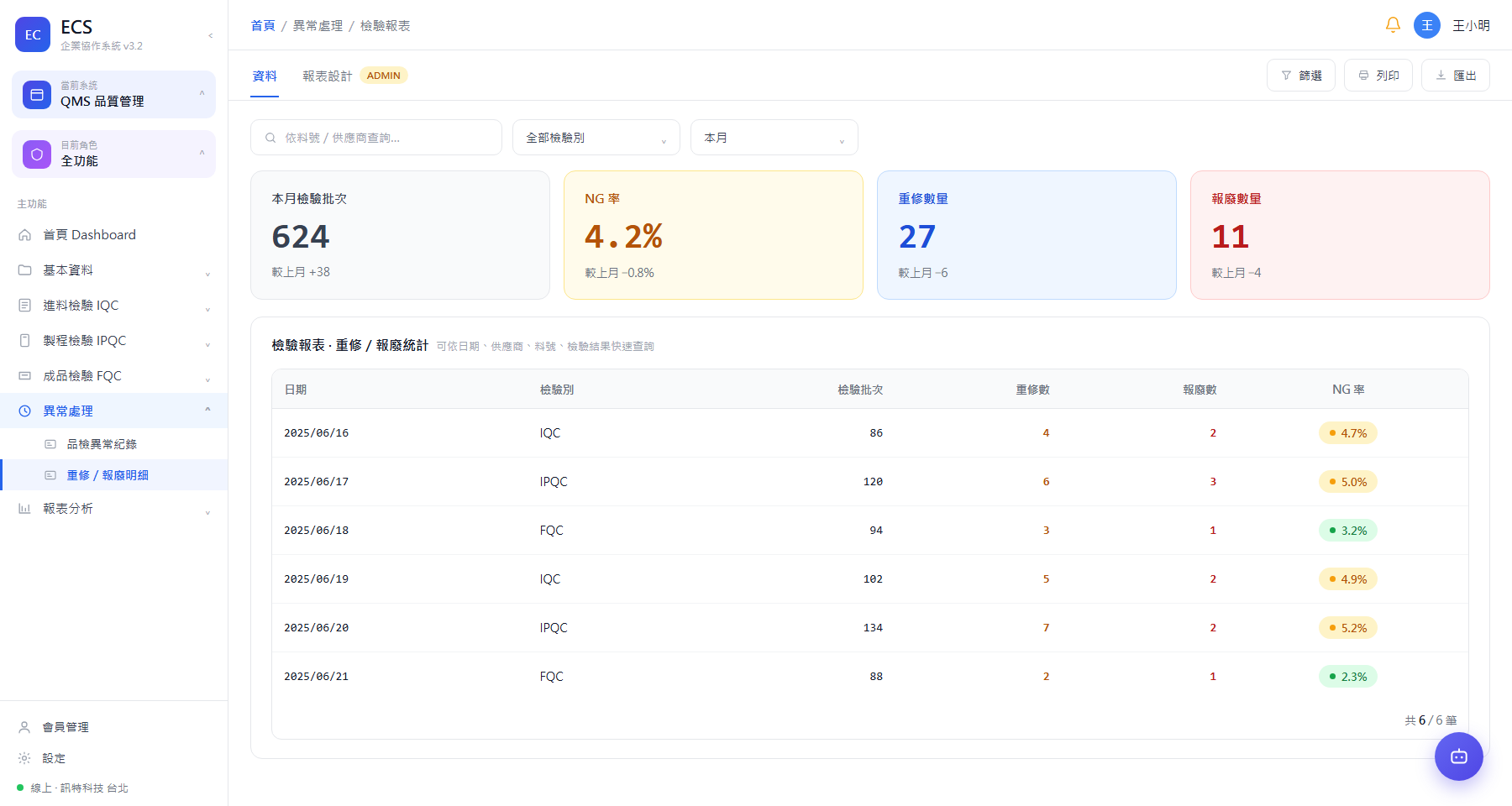Click the 設定 gear icon
This screenshot has width=1512, height=806.
tap(25, 758)
